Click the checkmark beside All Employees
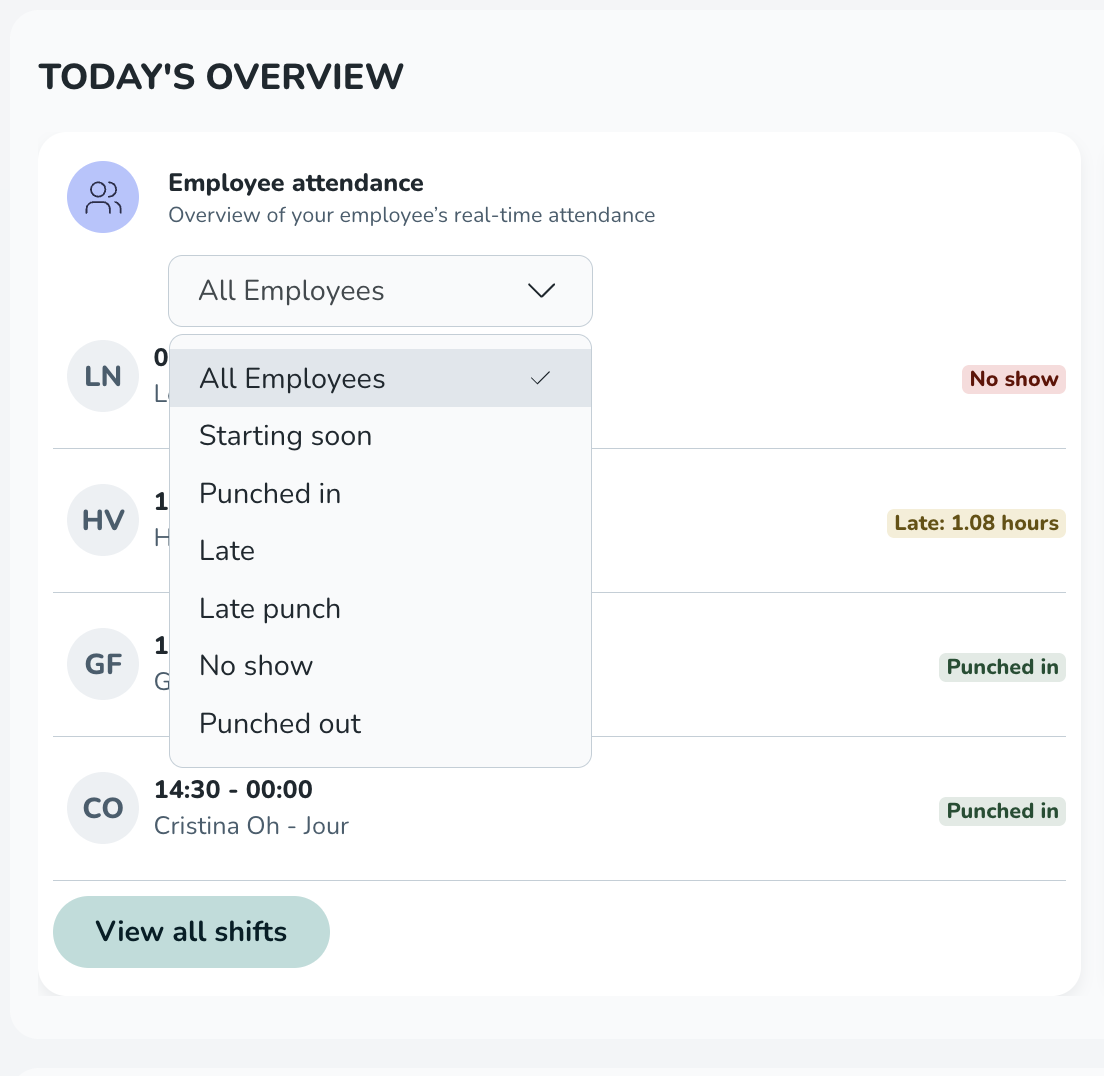This screenshot has width=1104, height=1076. tap(541, 378)
